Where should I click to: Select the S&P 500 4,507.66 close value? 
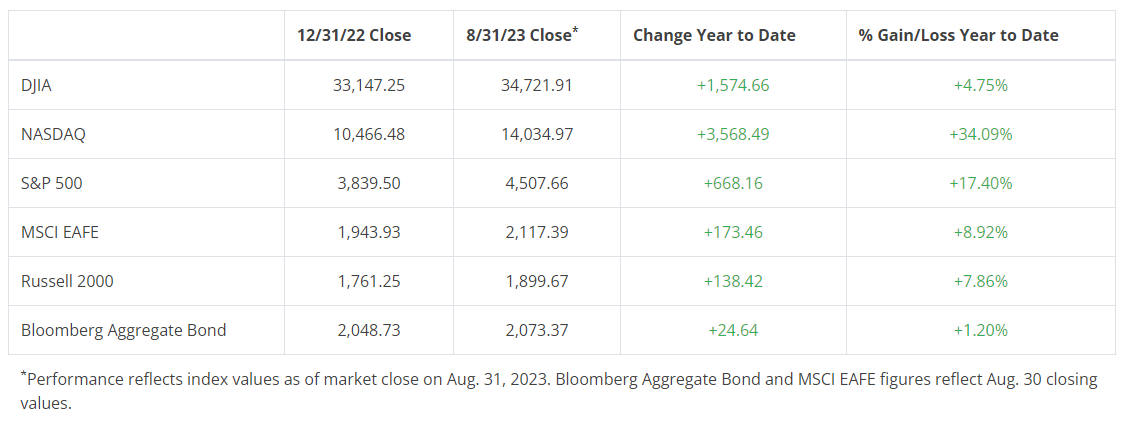click(x=537, y=183)
